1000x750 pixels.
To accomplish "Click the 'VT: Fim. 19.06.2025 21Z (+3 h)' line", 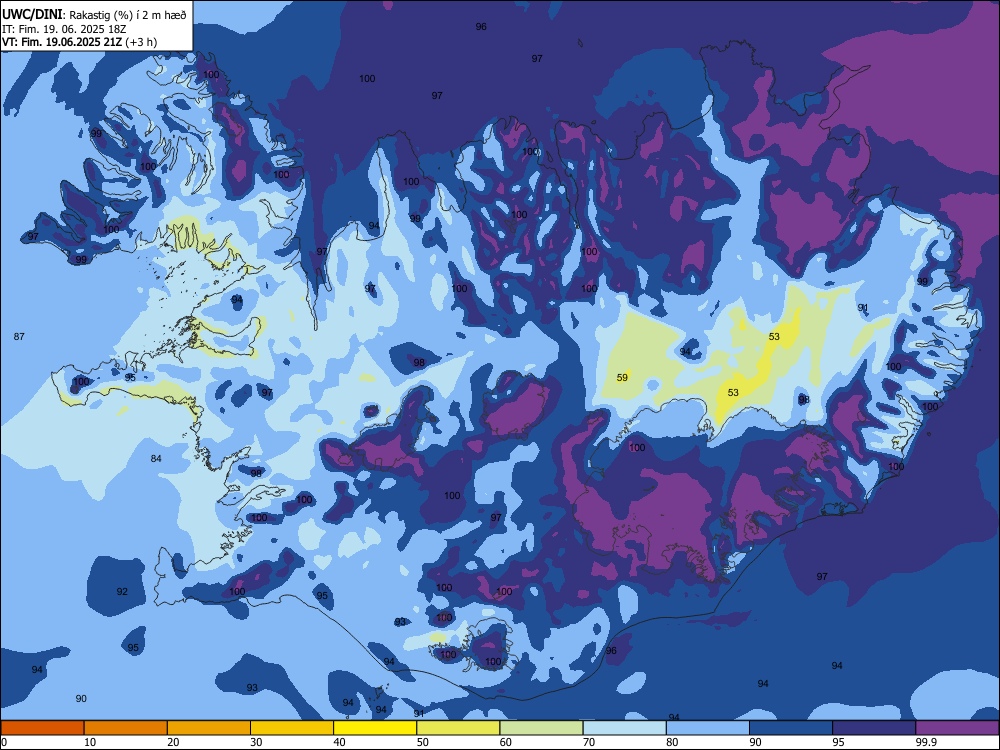I will coord(80,42).
